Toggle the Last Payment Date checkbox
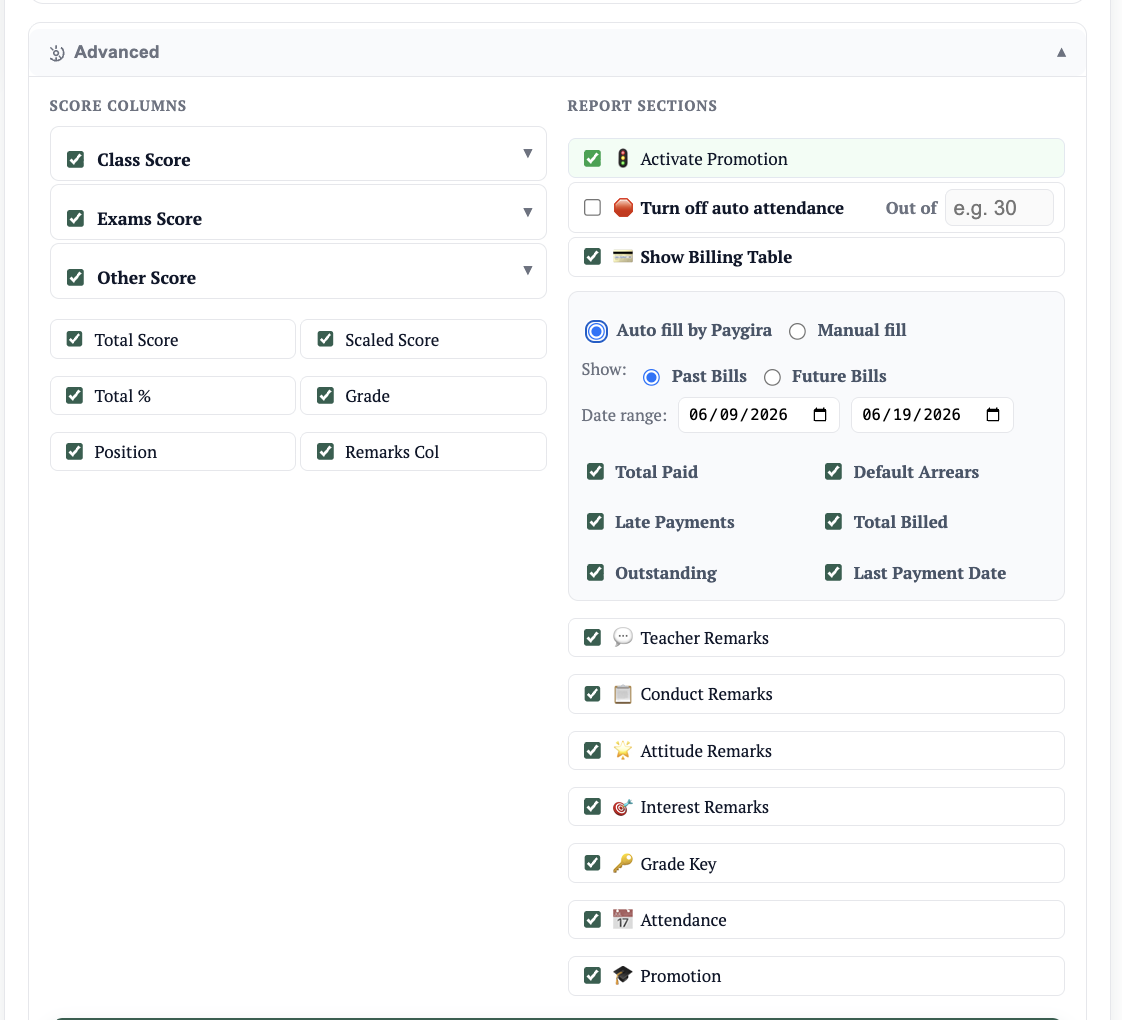Image resolution: width=1122 pixels, height=1020 pixels. (x=834, y=572)
